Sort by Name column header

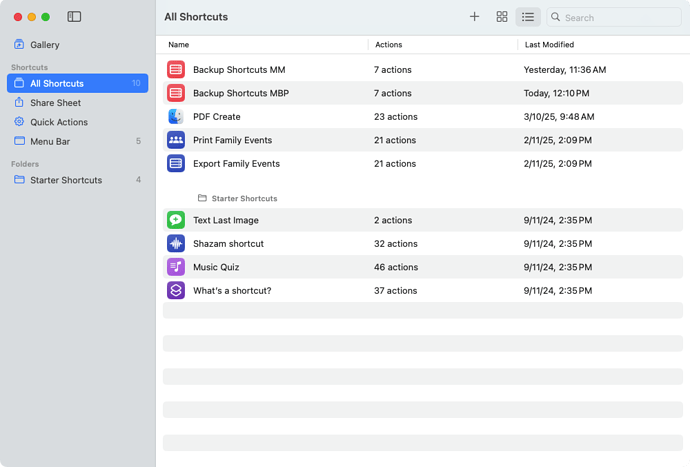click(x=179, y=45)
